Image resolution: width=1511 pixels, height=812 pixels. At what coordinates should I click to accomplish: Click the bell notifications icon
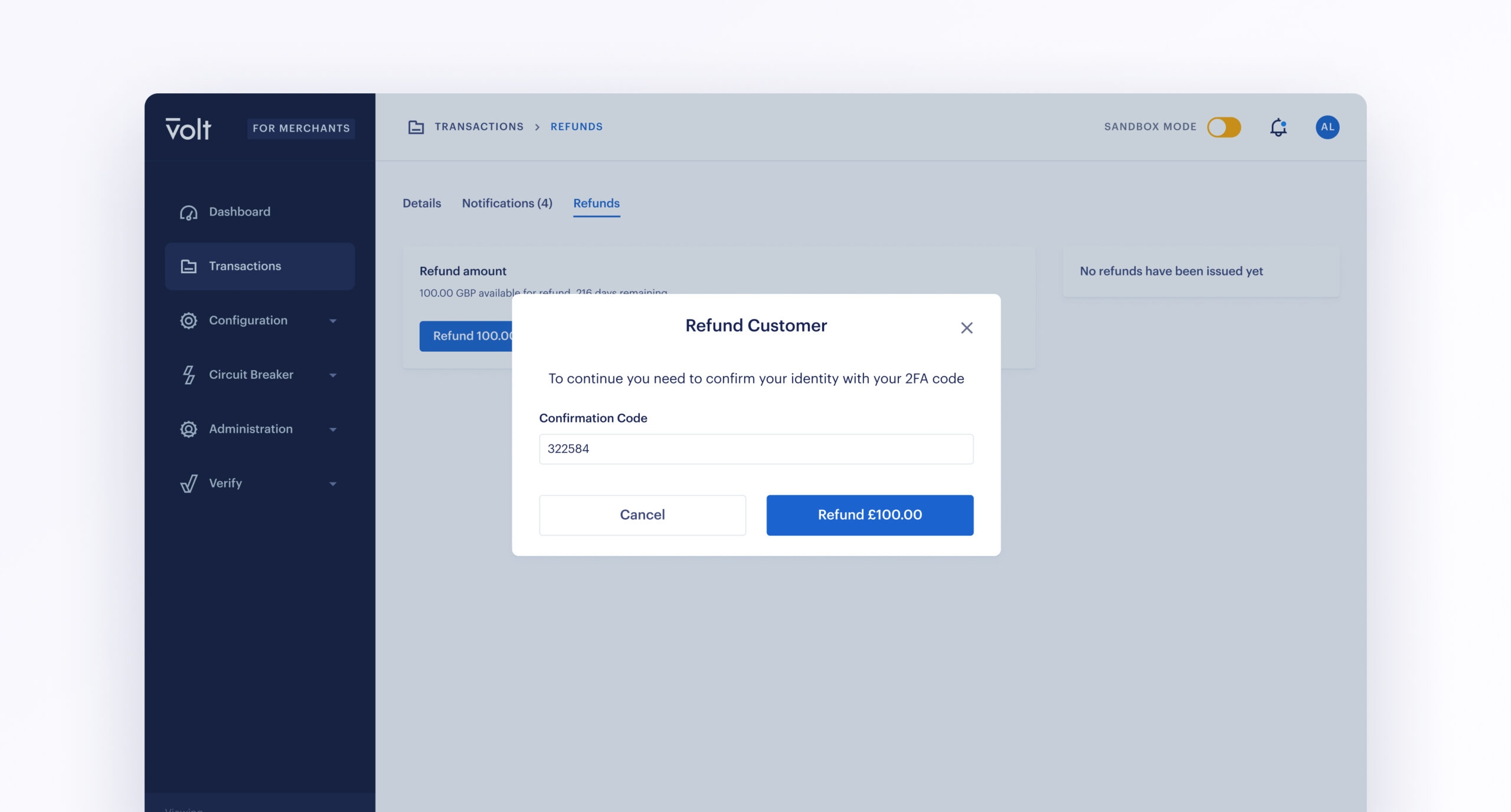1278,126
